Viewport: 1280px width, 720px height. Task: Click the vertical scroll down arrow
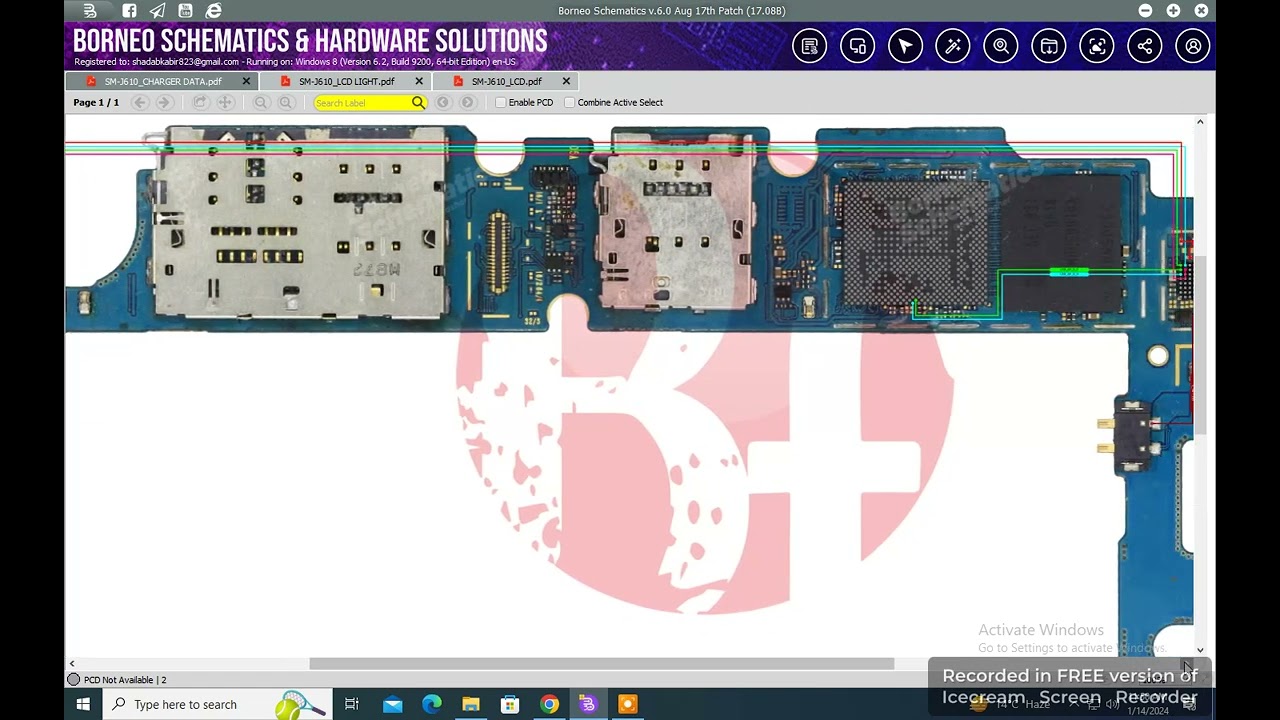[x=1200, y=650]
